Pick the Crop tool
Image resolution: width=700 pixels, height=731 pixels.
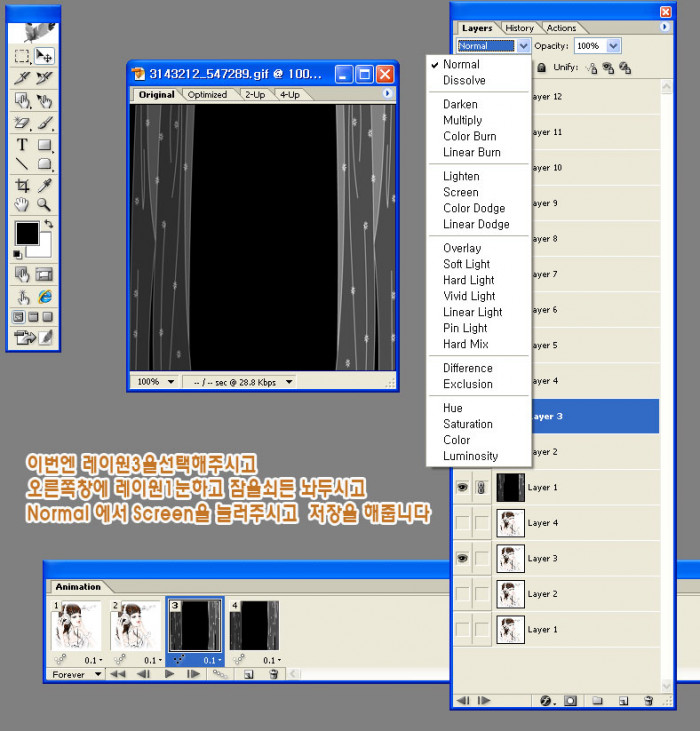click(x=22, y=186)
